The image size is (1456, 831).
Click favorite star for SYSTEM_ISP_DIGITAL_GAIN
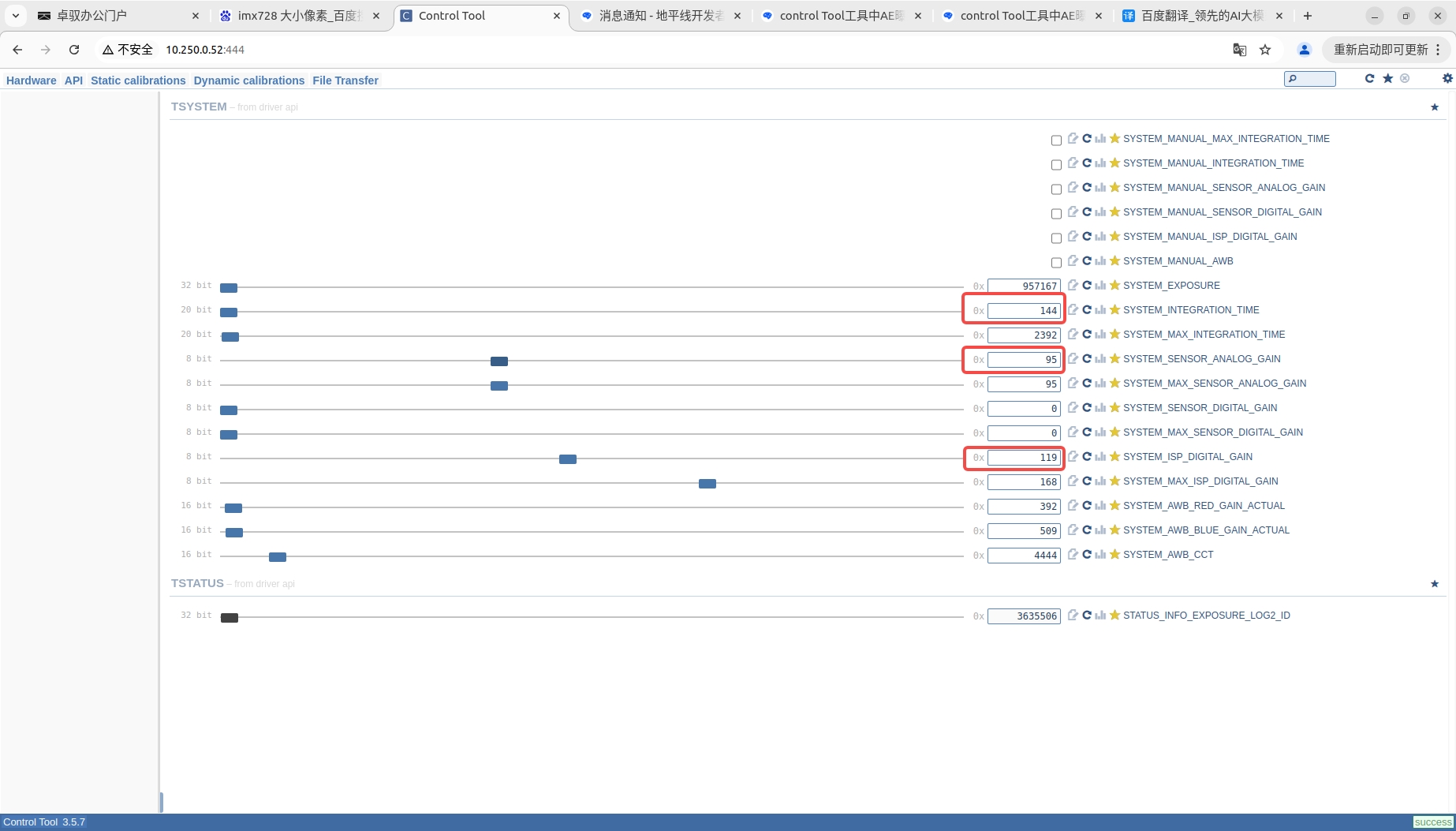tap(1114, 456)
